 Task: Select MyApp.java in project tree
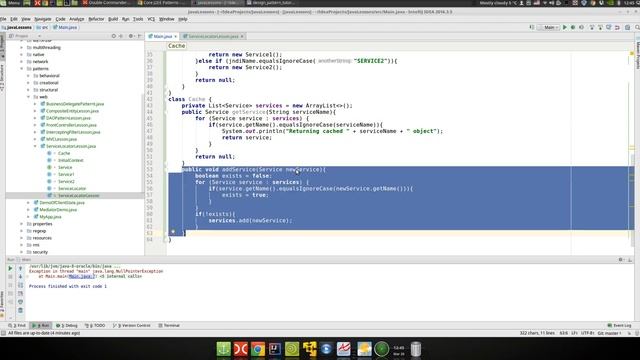[50, 217]
